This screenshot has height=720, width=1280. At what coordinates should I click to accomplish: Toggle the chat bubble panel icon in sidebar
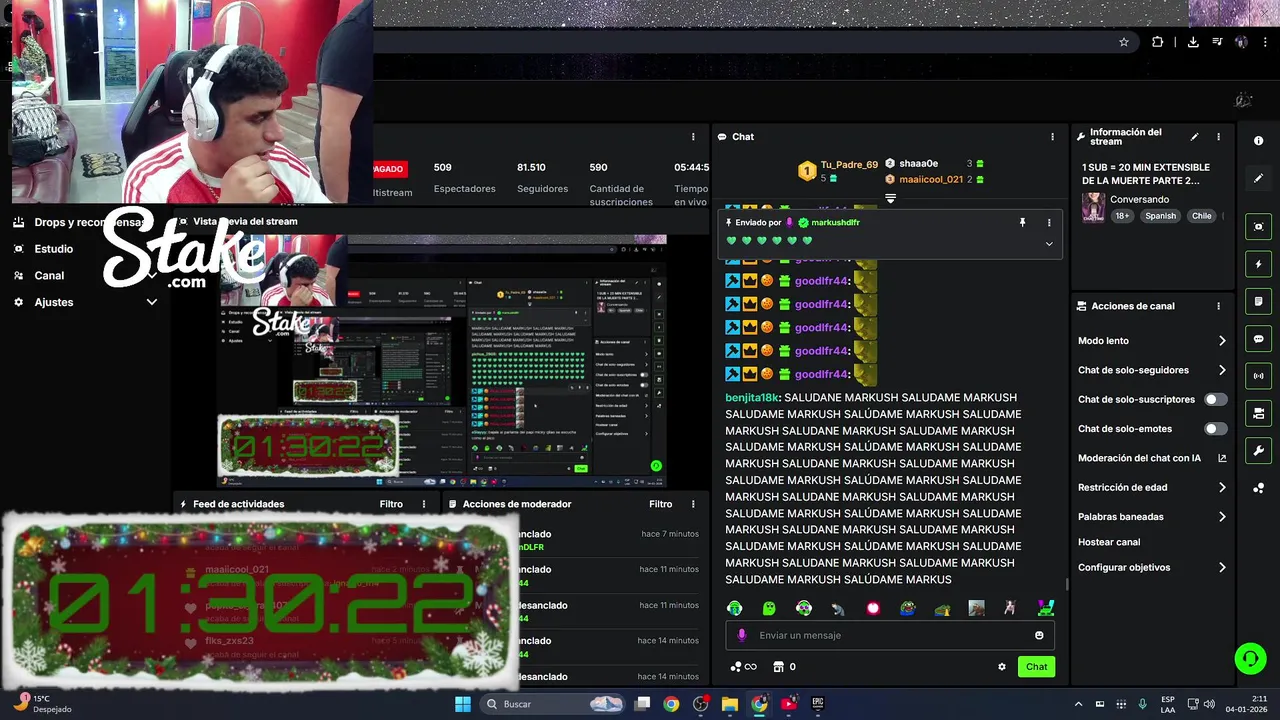coord(1258,339)
